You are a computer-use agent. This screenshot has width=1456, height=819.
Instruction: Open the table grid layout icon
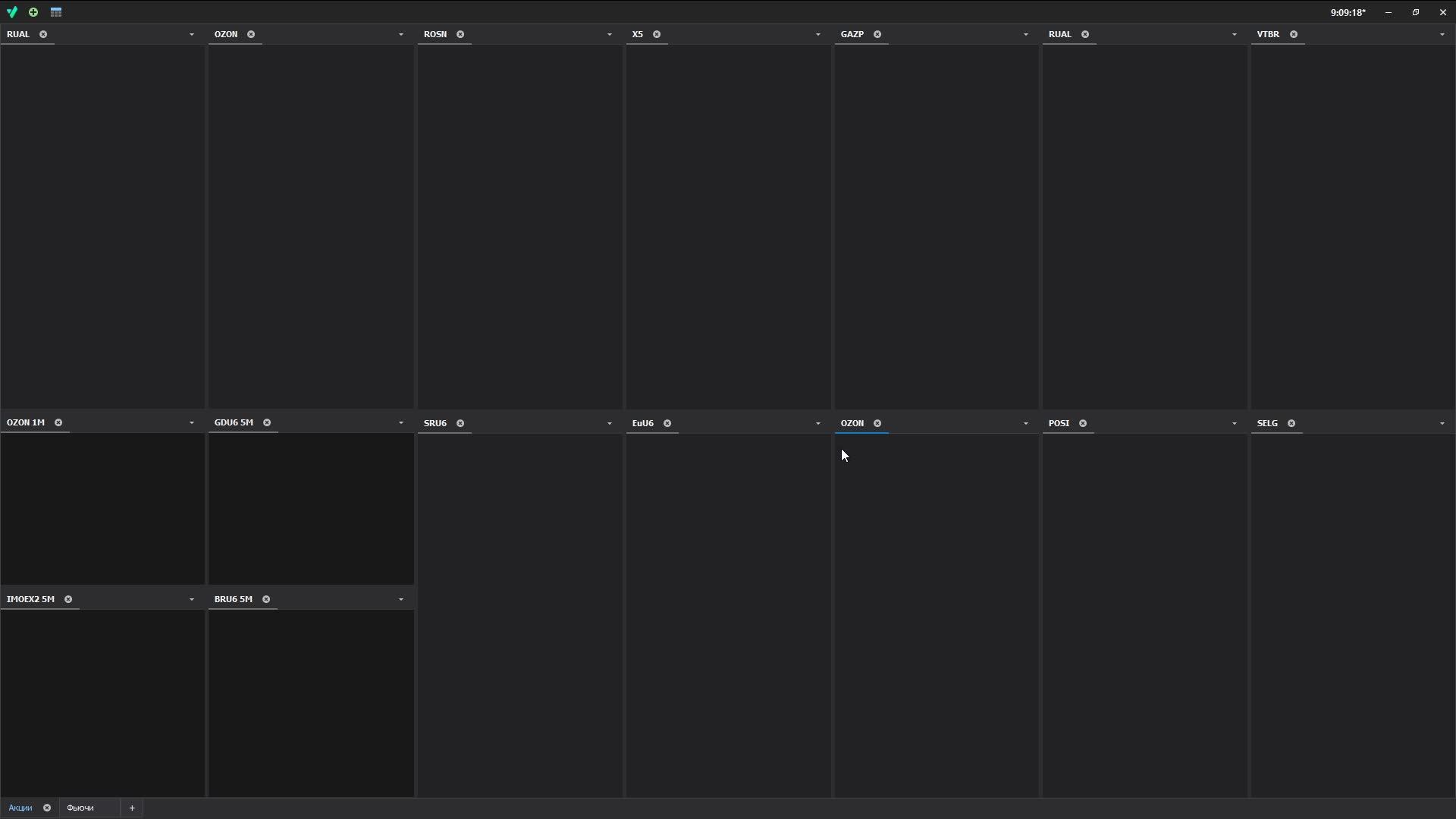tap(56, 12)
